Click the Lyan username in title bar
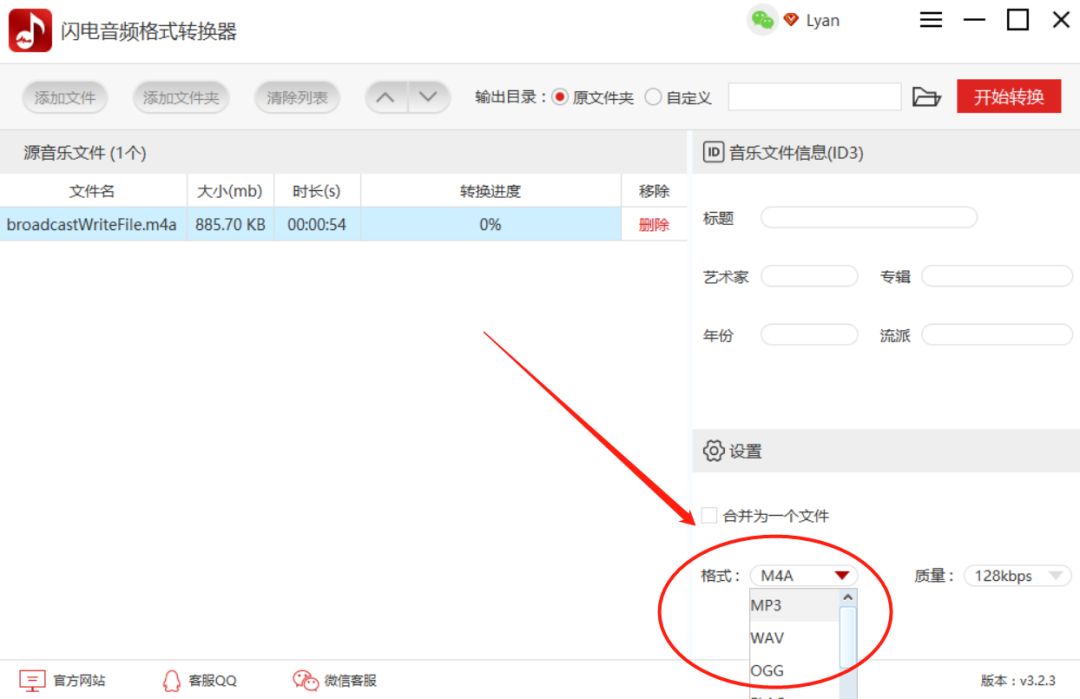Image resolution: width=1080 pixels, height=699 pixels. click(822, 21)
